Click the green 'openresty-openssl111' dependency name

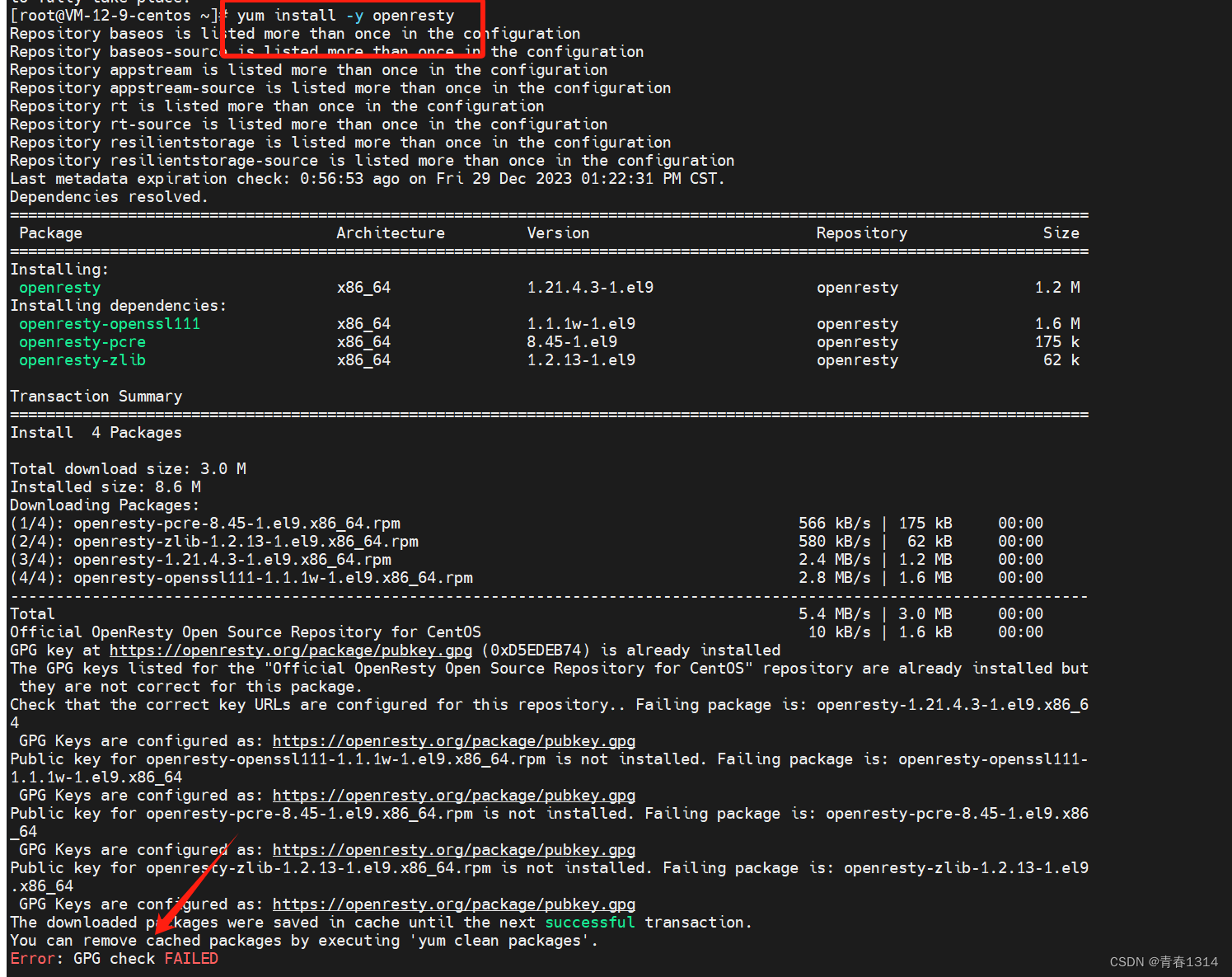click(x=110, y=324)
